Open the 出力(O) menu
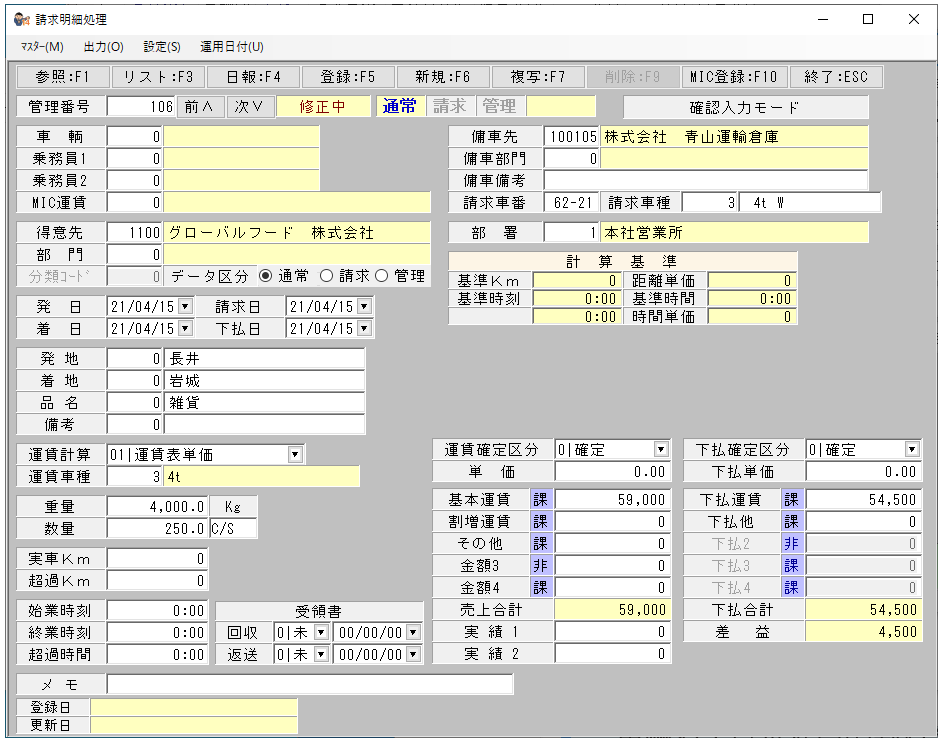This screenshot has width=943, height=743. pos(103,47)
